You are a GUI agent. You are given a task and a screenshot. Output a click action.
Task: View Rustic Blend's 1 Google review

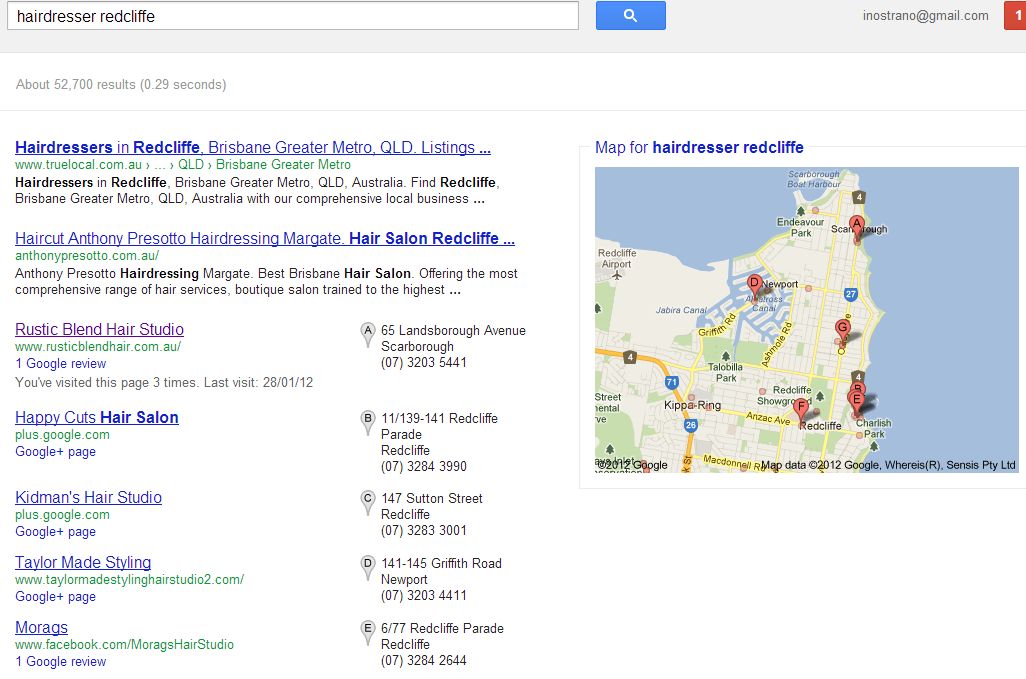point(60,364)
